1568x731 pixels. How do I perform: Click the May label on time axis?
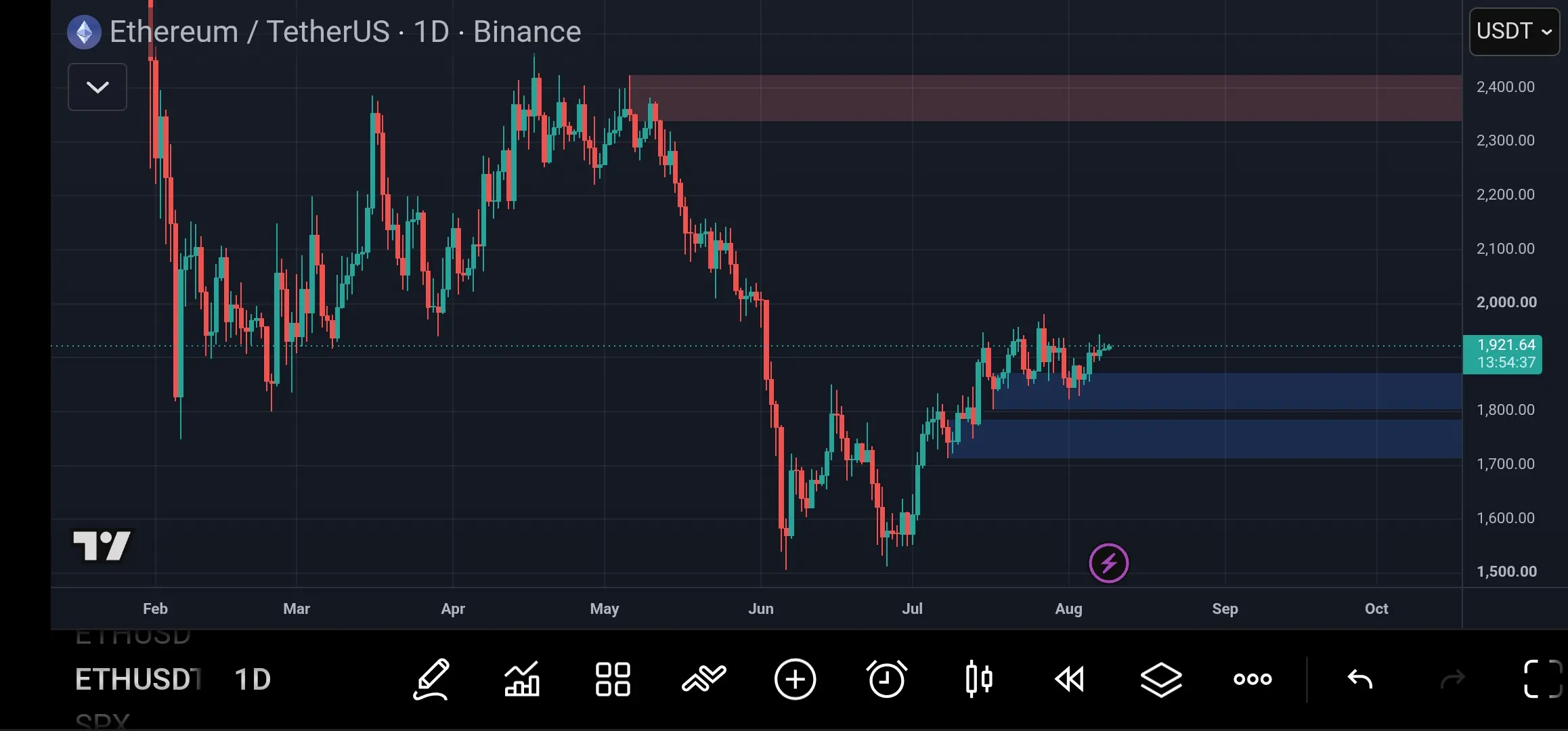605,609
